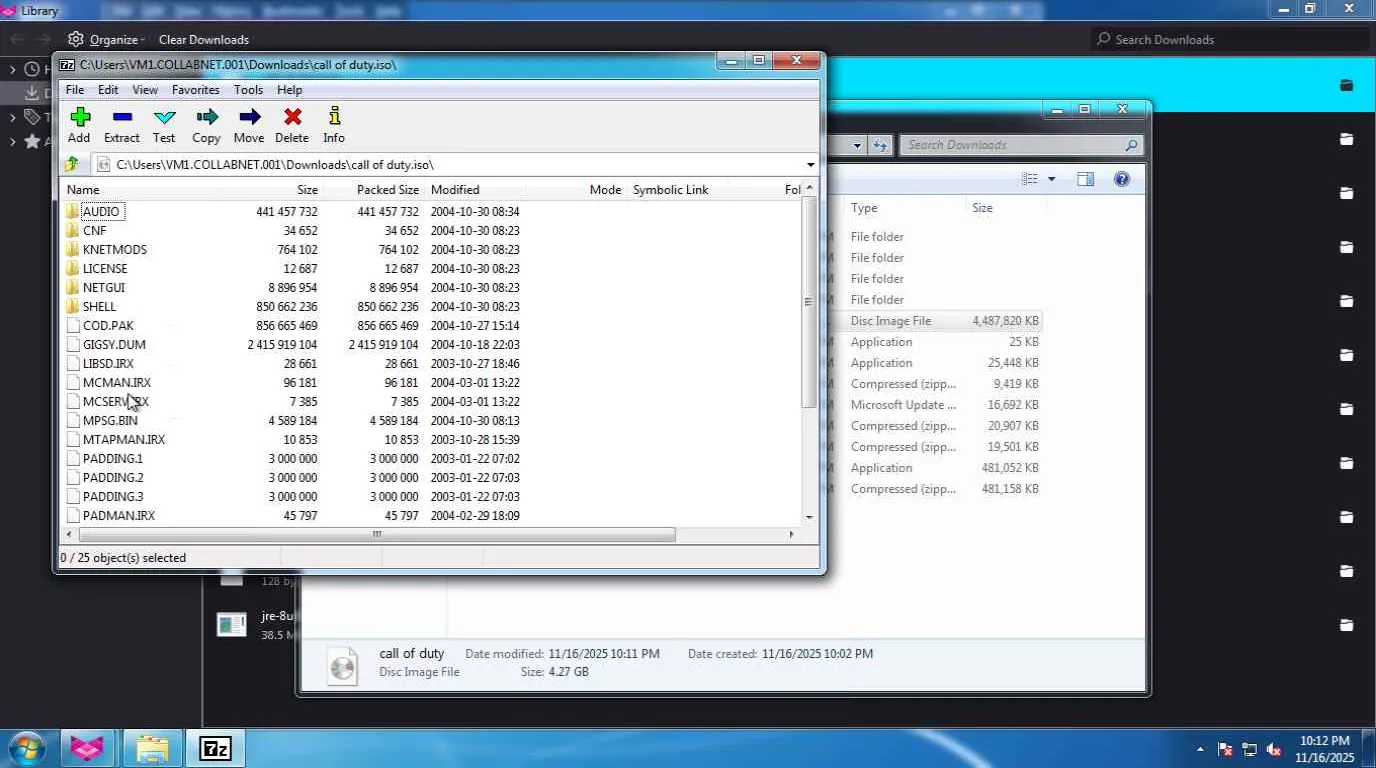The height and width of the screenshot is (768, 1376).
Task: Click the Add toolbar icon in 7-Zip
Action: click(x=80, y=117)
